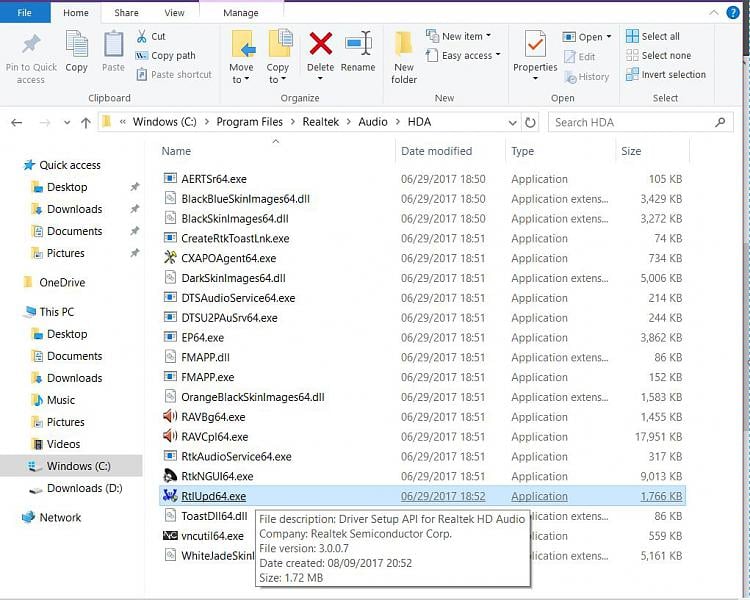
Task: Click the Rename icon
Action: 358,44
